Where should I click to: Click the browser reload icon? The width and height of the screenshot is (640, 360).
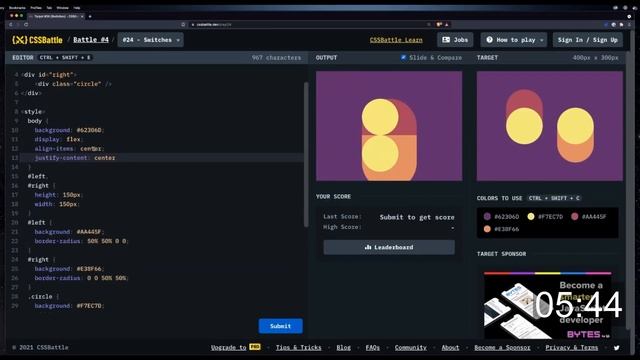[26, 24]
